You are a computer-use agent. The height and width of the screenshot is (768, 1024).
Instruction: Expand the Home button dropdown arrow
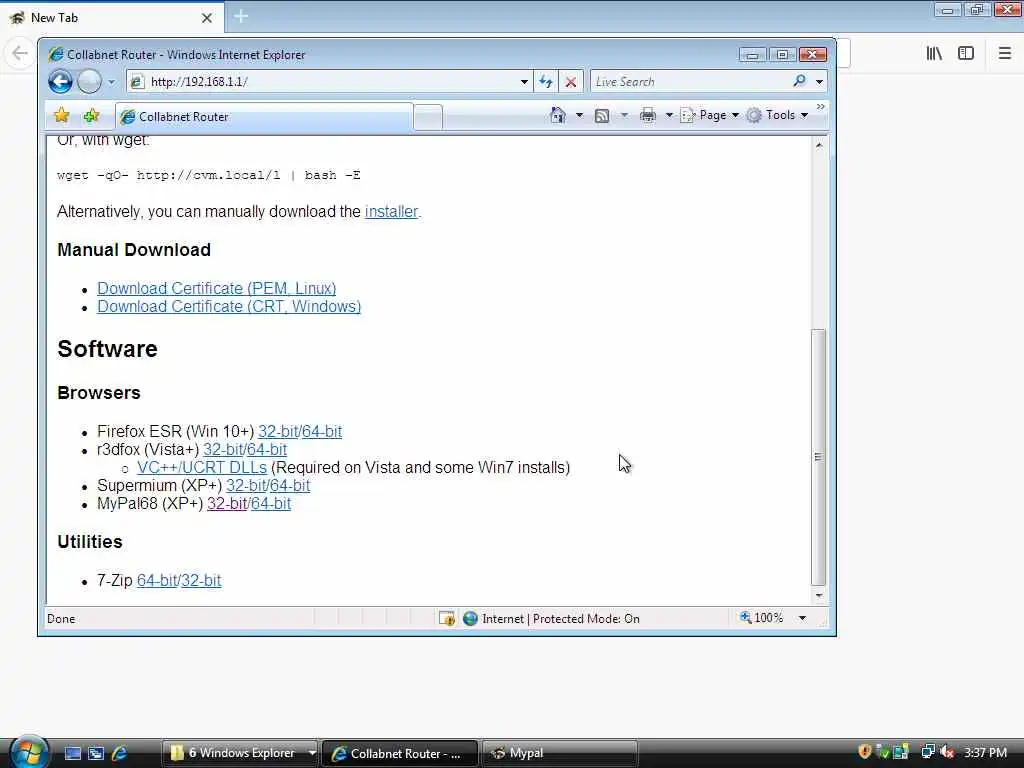tap(579, 116)
